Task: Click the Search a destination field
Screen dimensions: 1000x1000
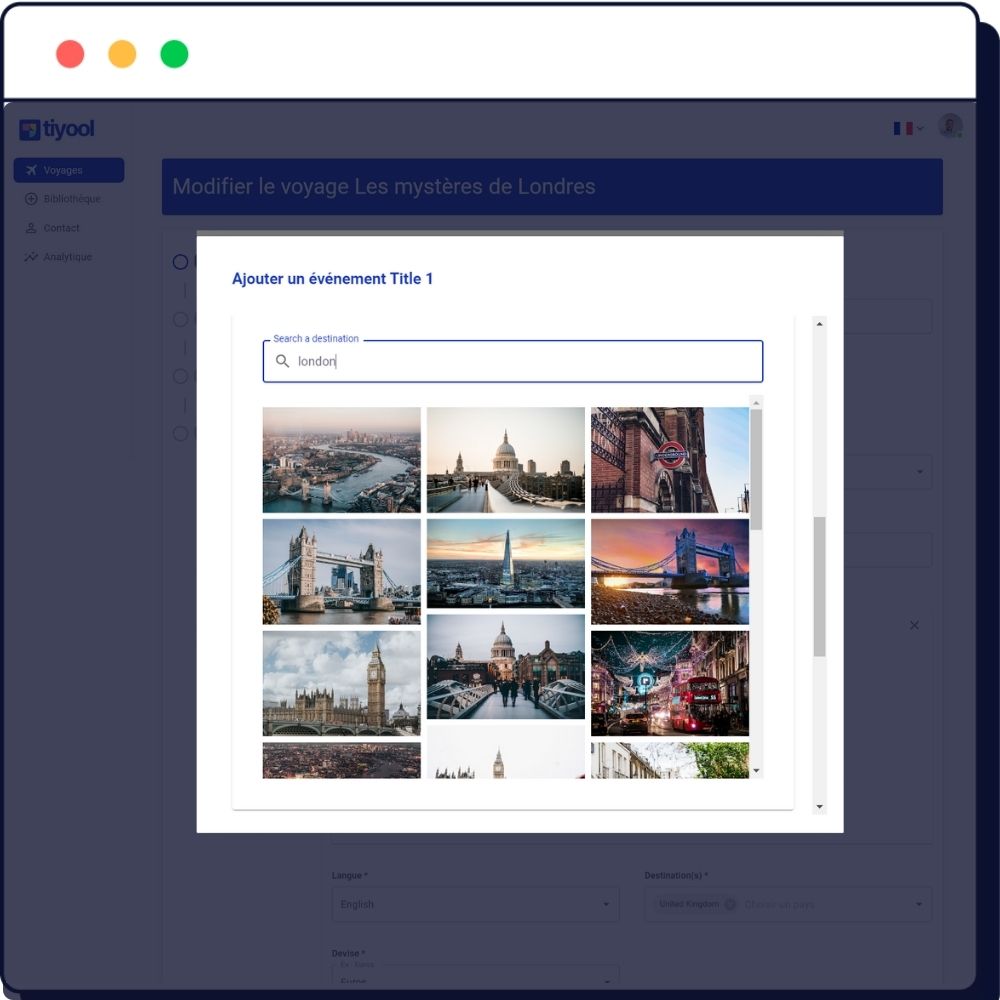Action: coord(513,362)
